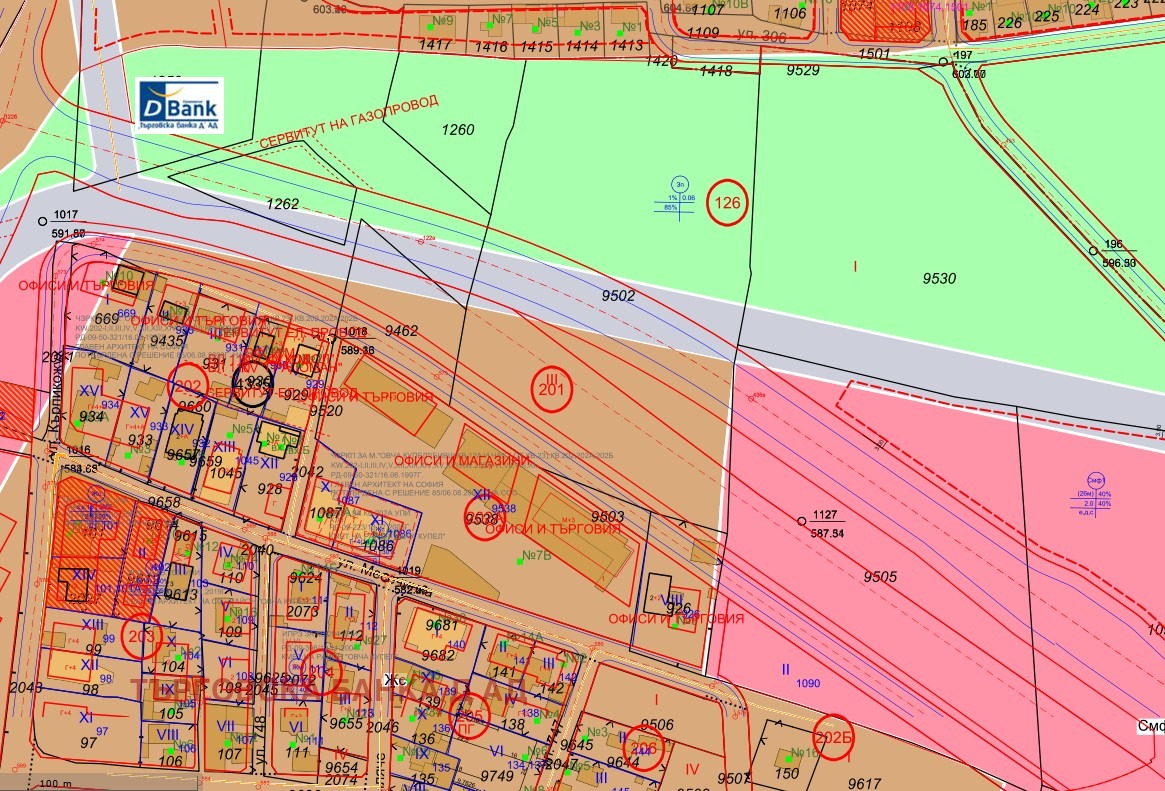Screen dimensions: 1165x791
Task: Select parcel 9505 in pink zone
Action: coord(880,575)
